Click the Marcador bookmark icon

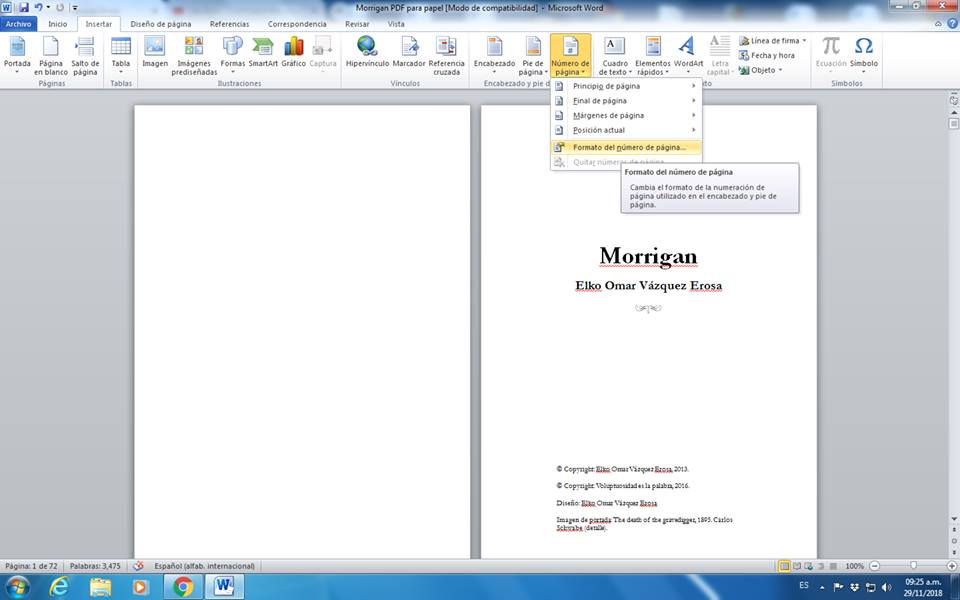tap(409, 47)
